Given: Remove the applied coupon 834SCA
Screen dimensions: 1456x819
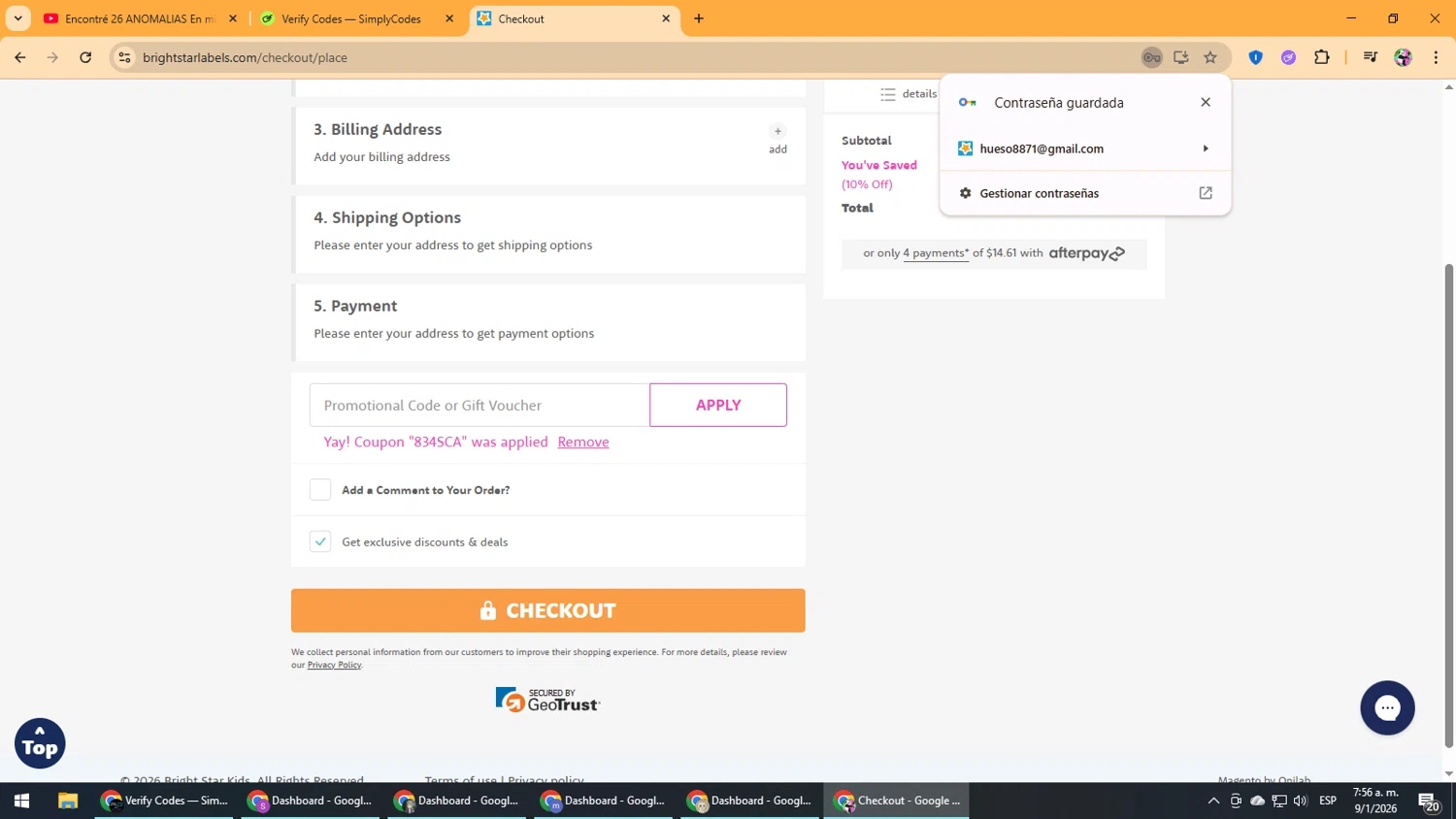Looking at the screenshot, I should (x=583, y=442).
